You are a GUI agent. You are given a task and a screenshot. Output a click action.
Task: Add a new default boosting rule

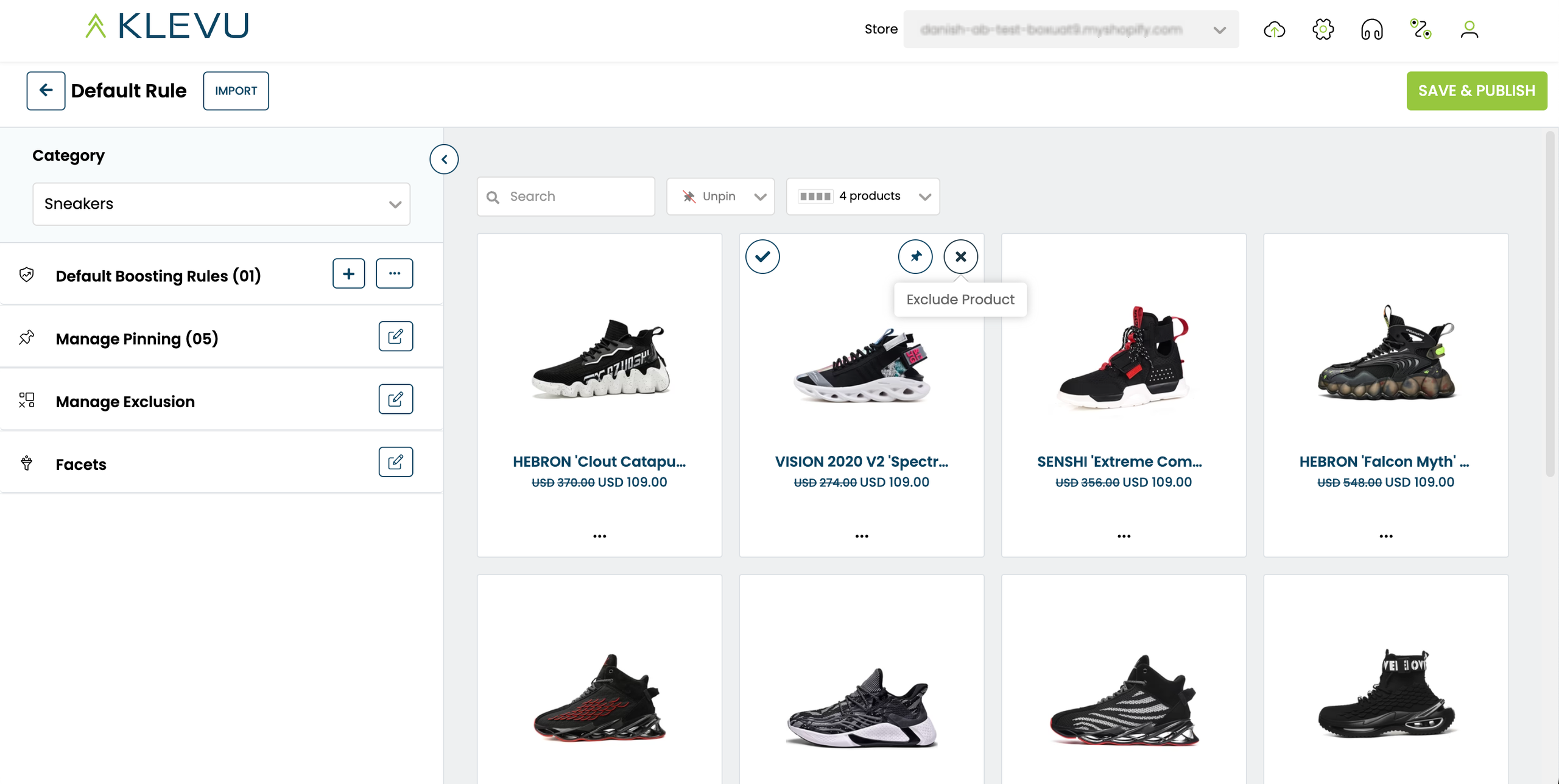tap(348, 274)
